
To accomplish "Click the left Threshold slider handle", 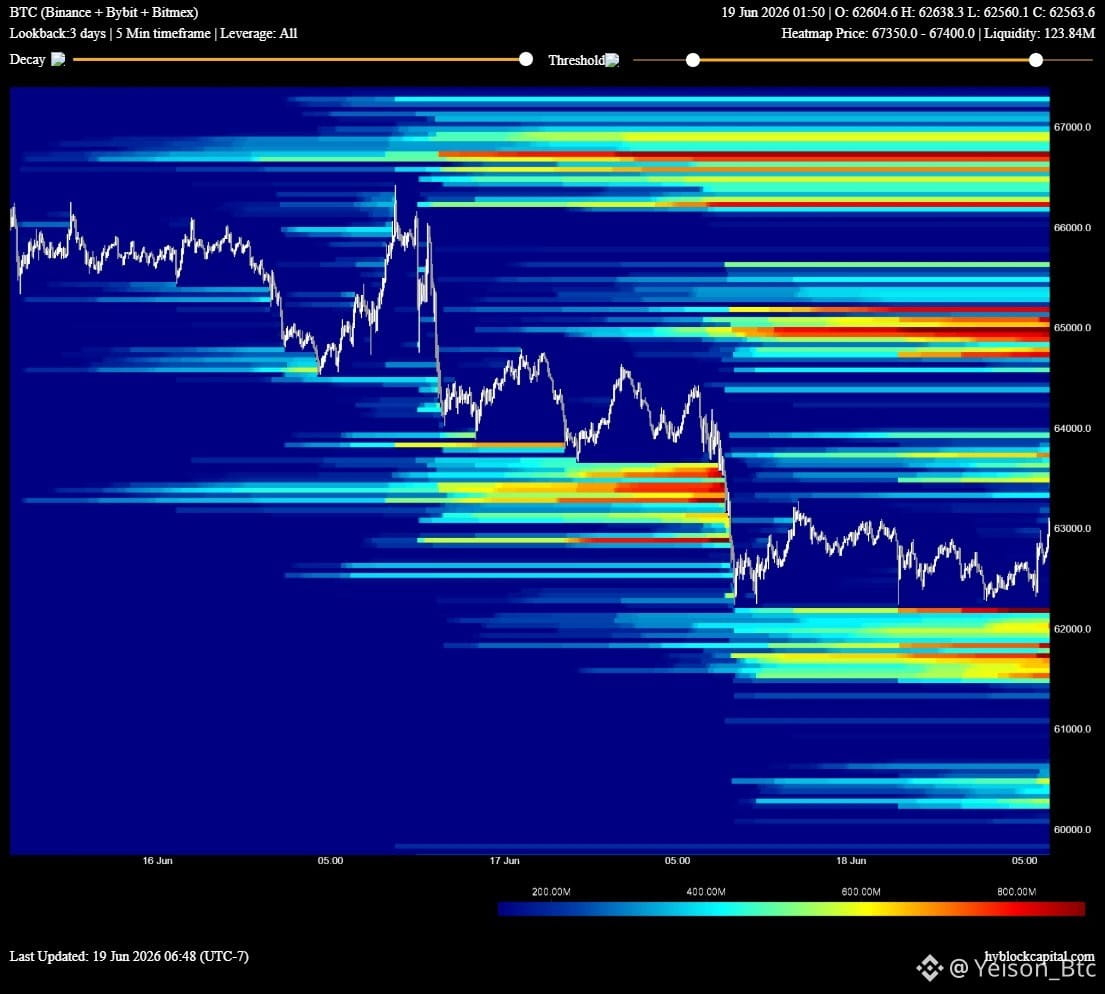I will (x=693, y=60).
